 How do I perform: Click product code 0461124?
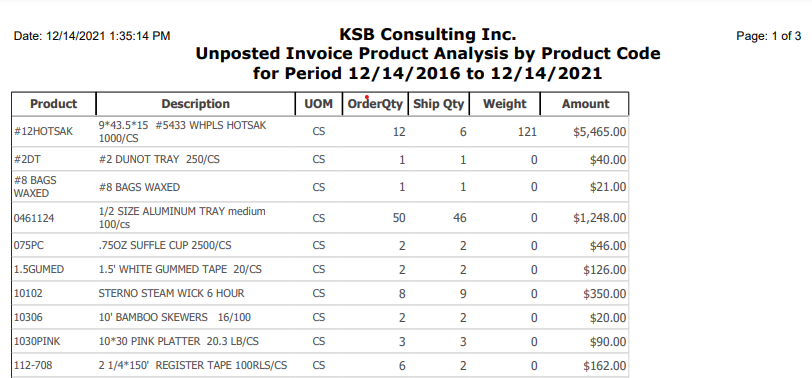tap(34, 219)
